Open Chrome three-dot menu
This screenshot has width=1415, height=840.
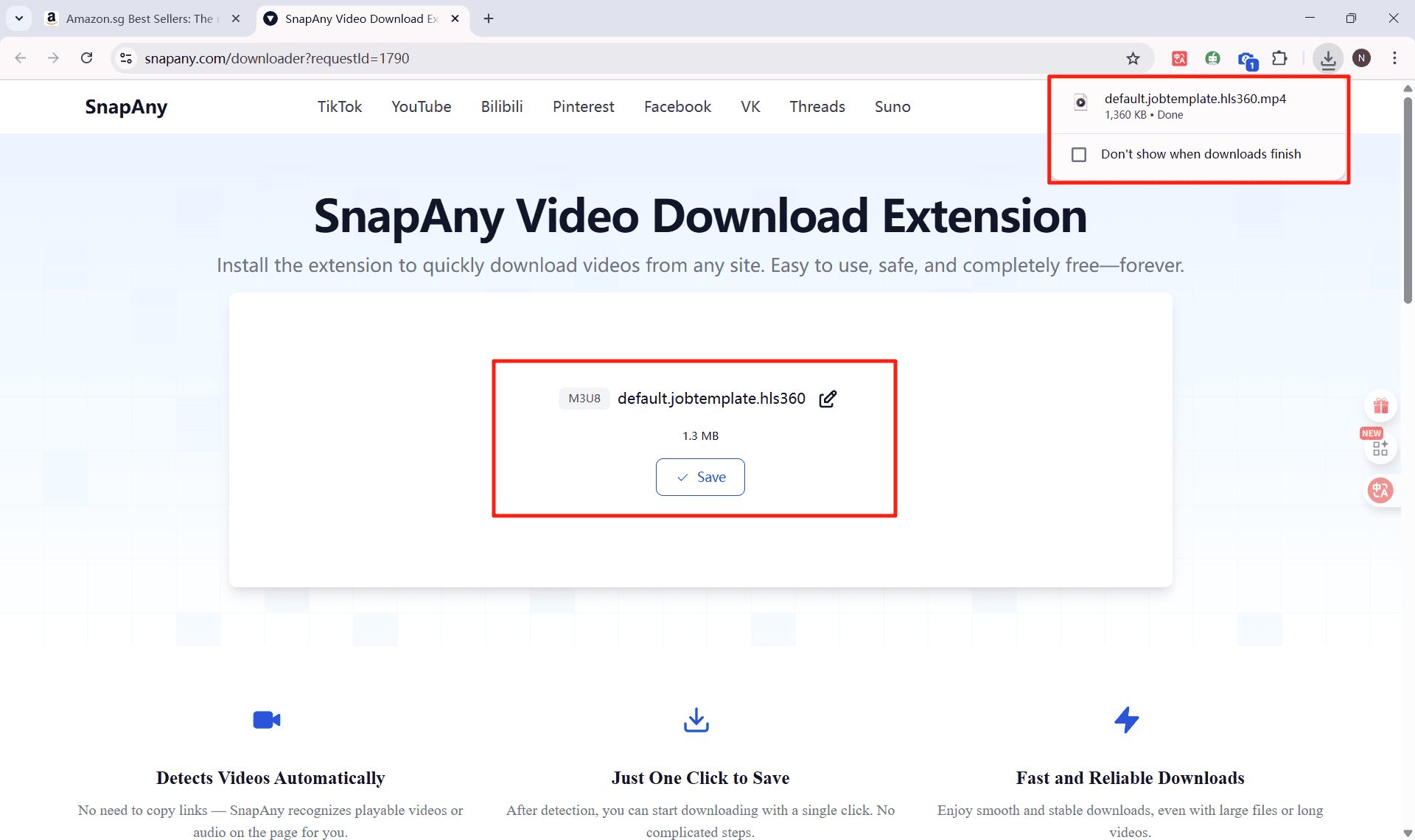1394,58
